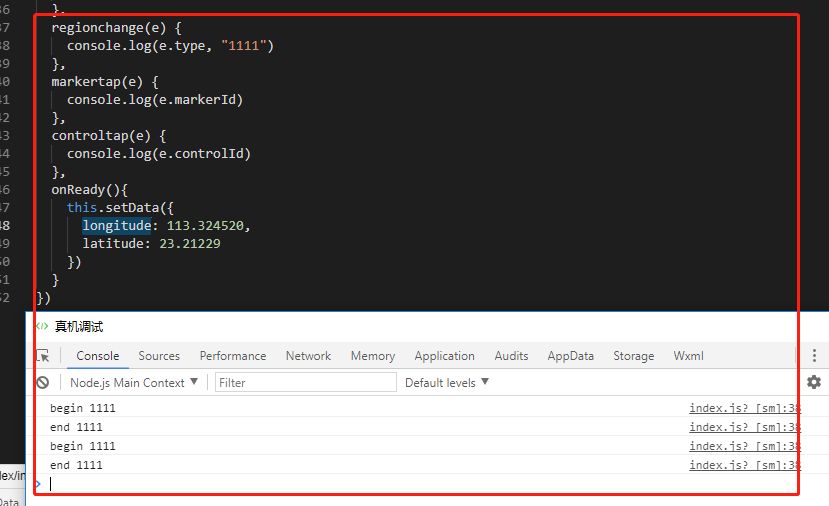Focus the console Filter input field
This screenshot has width=829, height=506.
(x=306, y=382)
